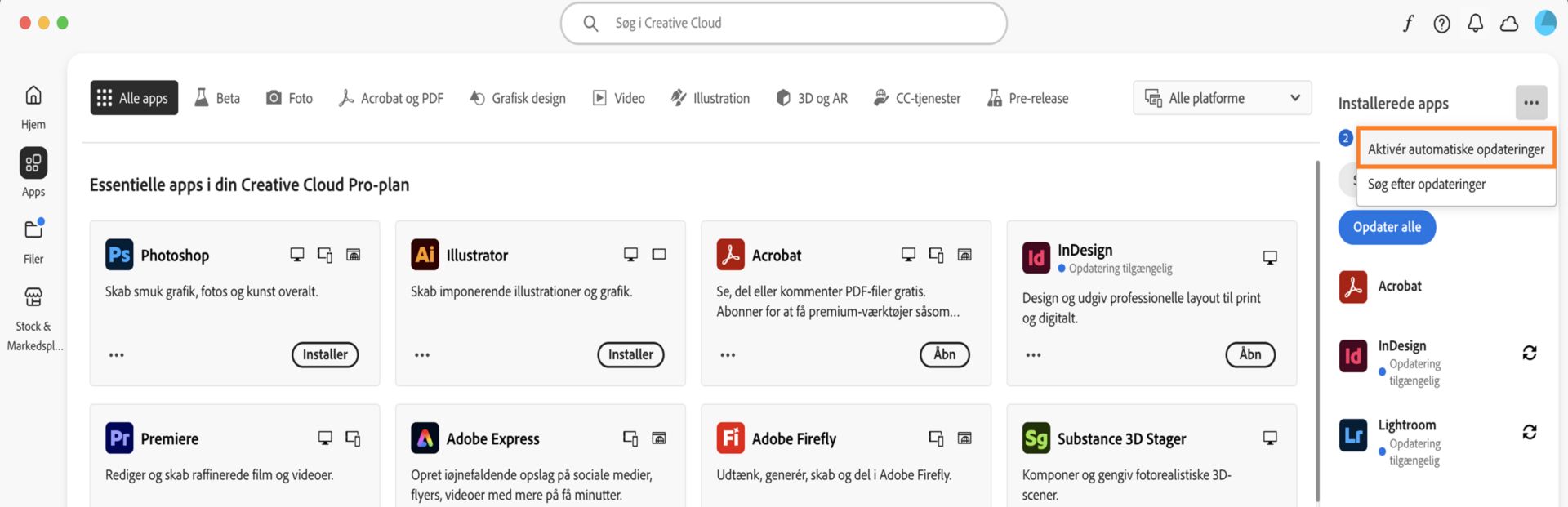The image size is (1568, 507).
Task: Switch to the Foto tab
Action: point(289,98)
